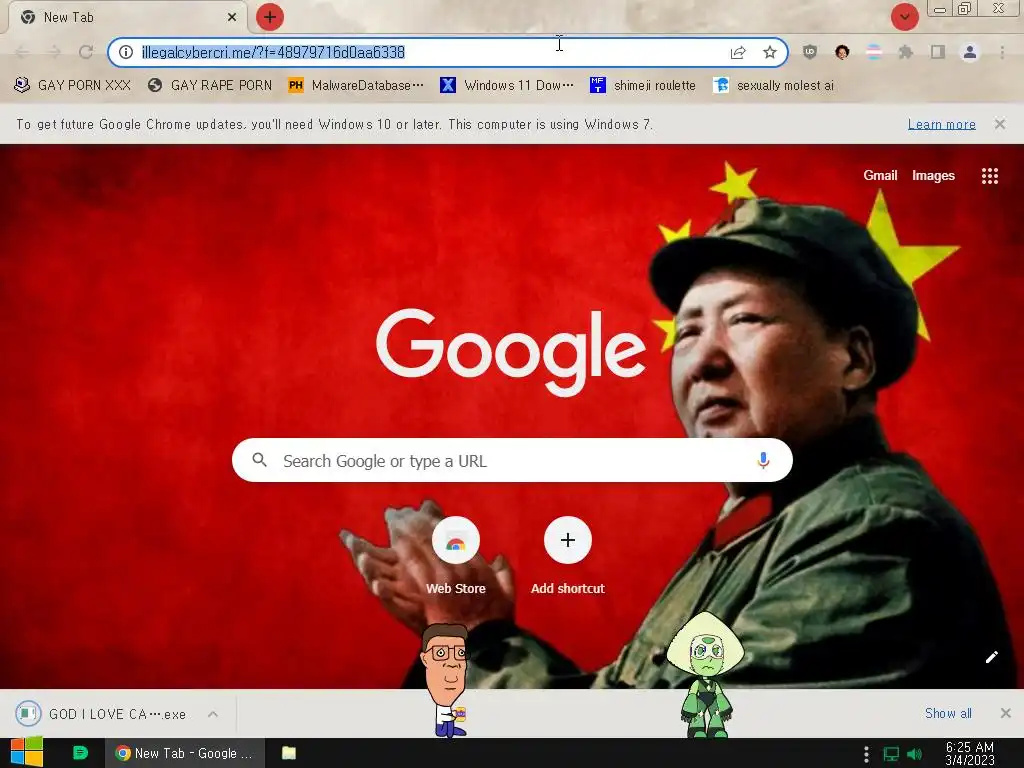
Task: Close the downloads bar
Action: 1006,713
